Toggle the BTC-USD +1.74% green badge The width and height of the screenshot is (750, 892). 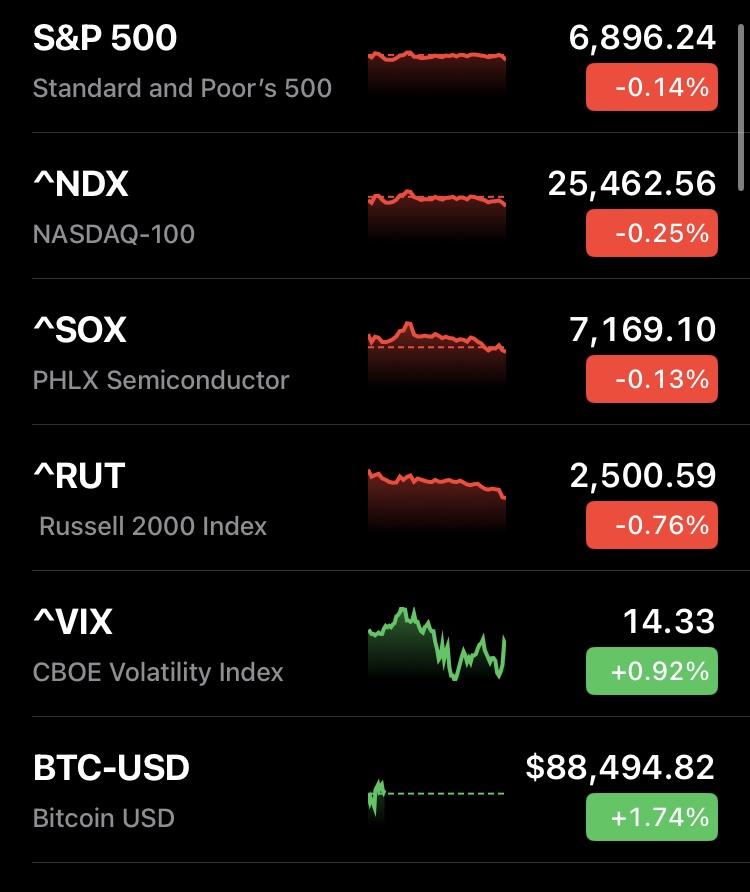coord(651,818)
